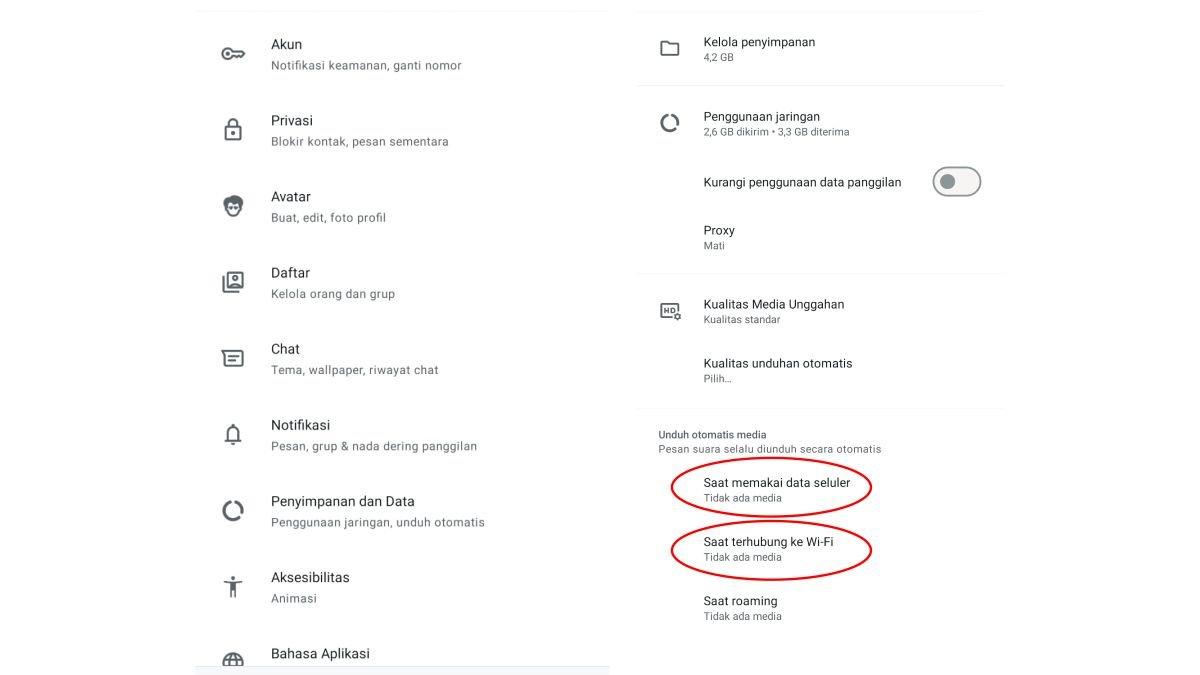The image size is (1200, 675).
Task: Click the globe icon beside Bahasa Aplikasi
Action: coord(233,660)
